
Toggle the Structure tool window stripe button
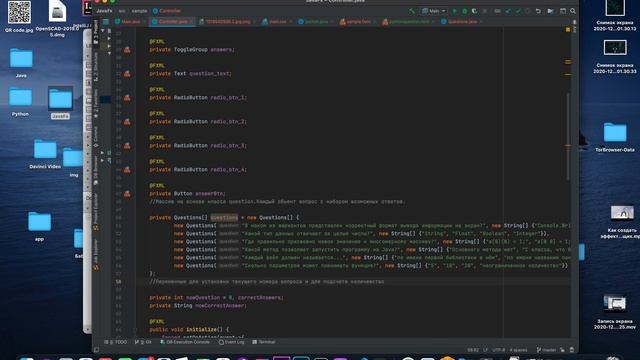pos(96,67)
